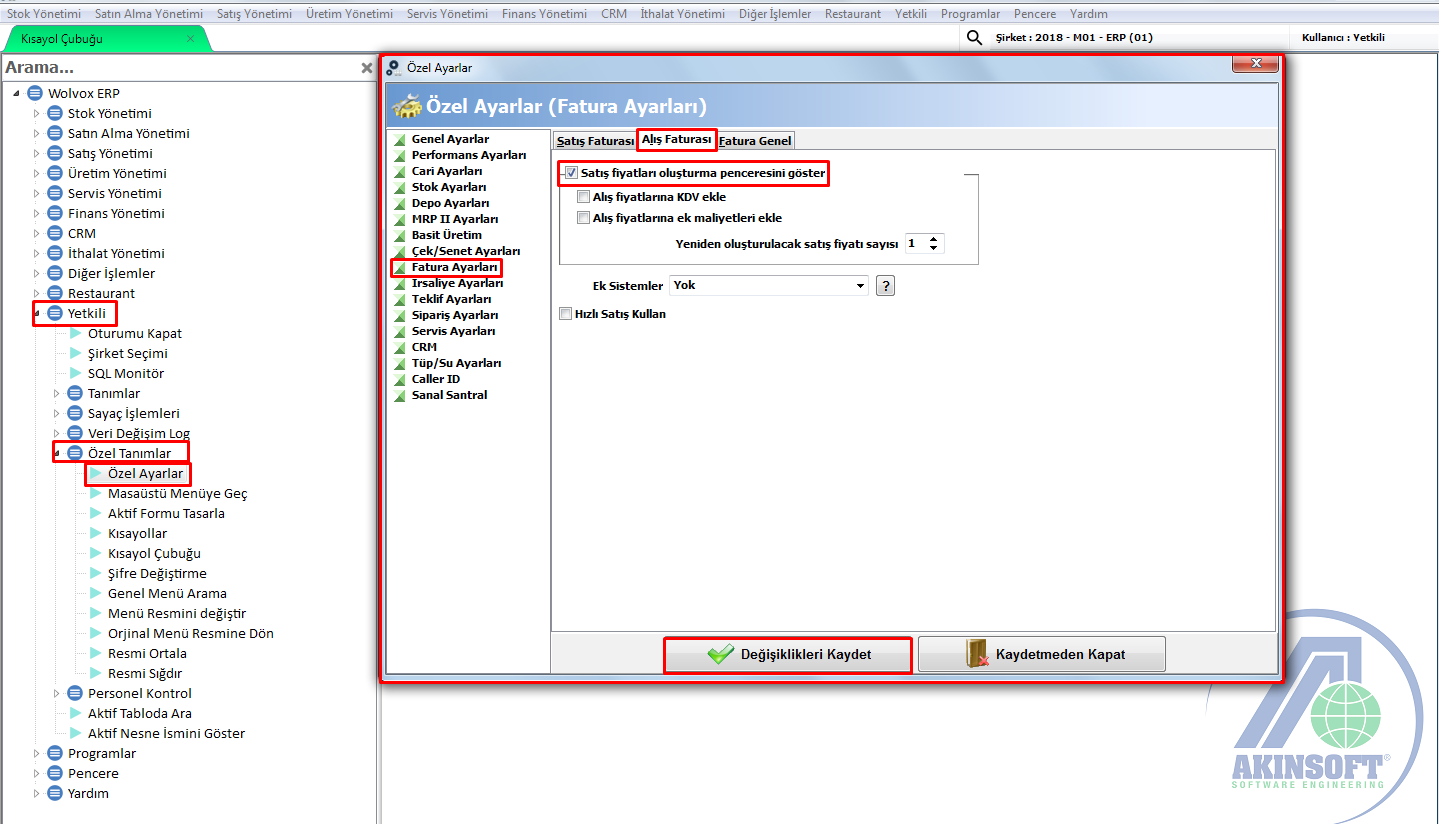Select the Alış Faturası tab
Screen dimensions: 1439x824
[x=677, y=139]
